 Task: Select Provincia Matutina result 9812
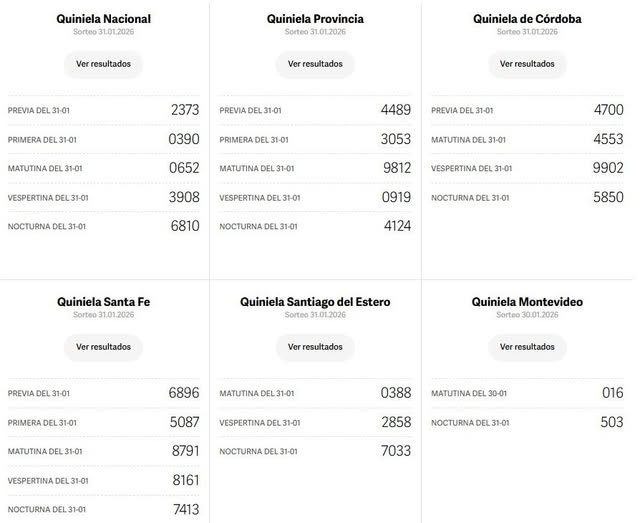pos(396,168)
